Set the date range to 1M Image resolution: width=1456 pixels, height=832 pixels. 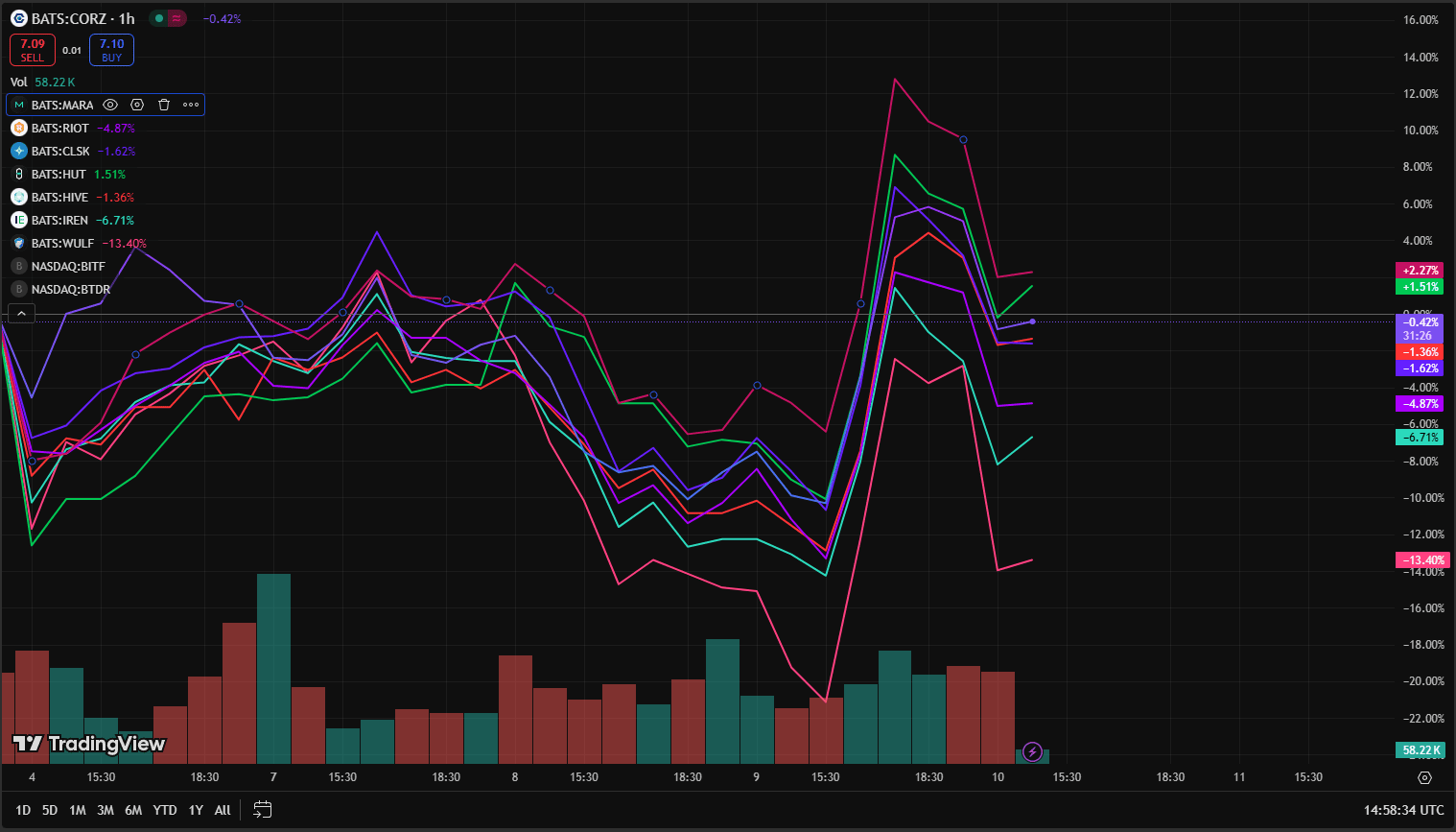click(78, 810)
